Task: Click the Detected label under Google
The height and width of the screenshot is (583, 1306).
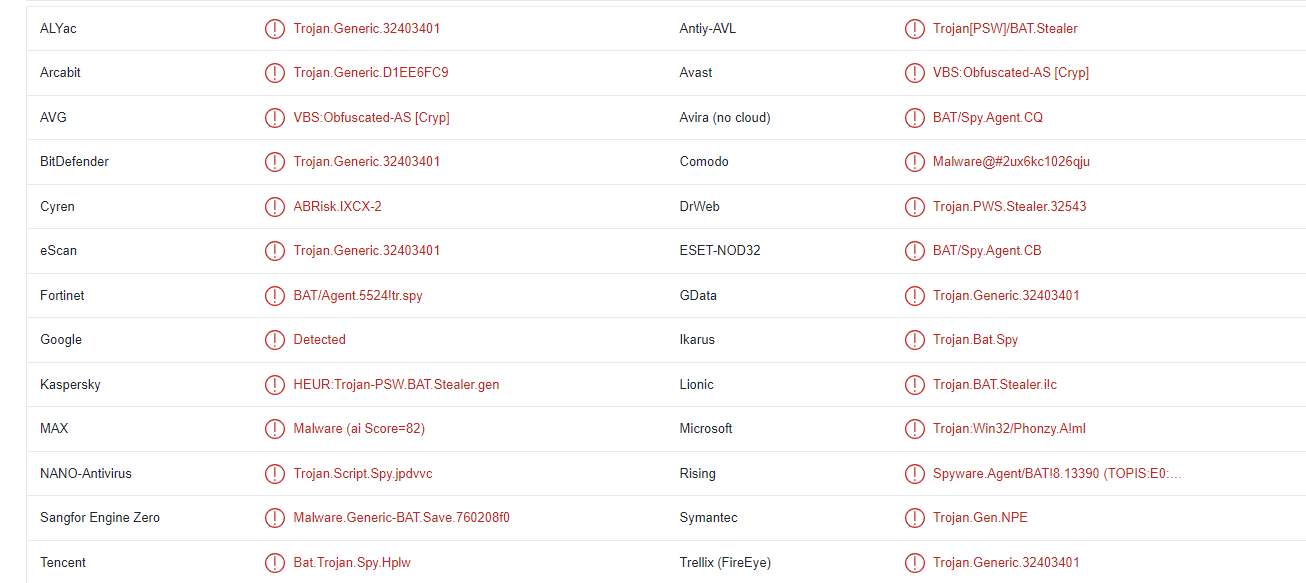Action: [x=319, y=339]
